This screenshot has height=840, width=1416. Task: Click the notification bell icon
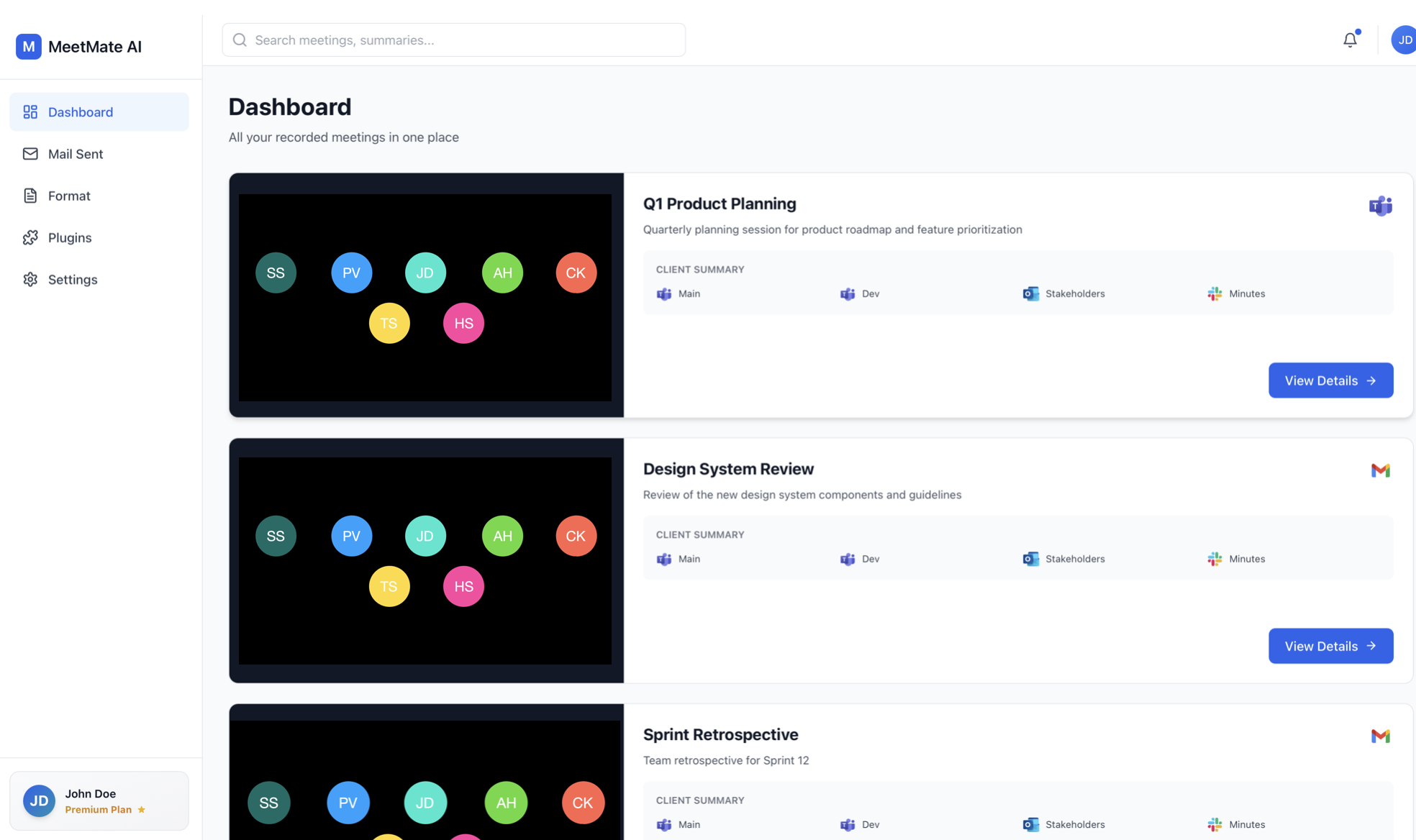click(1350, 40)
